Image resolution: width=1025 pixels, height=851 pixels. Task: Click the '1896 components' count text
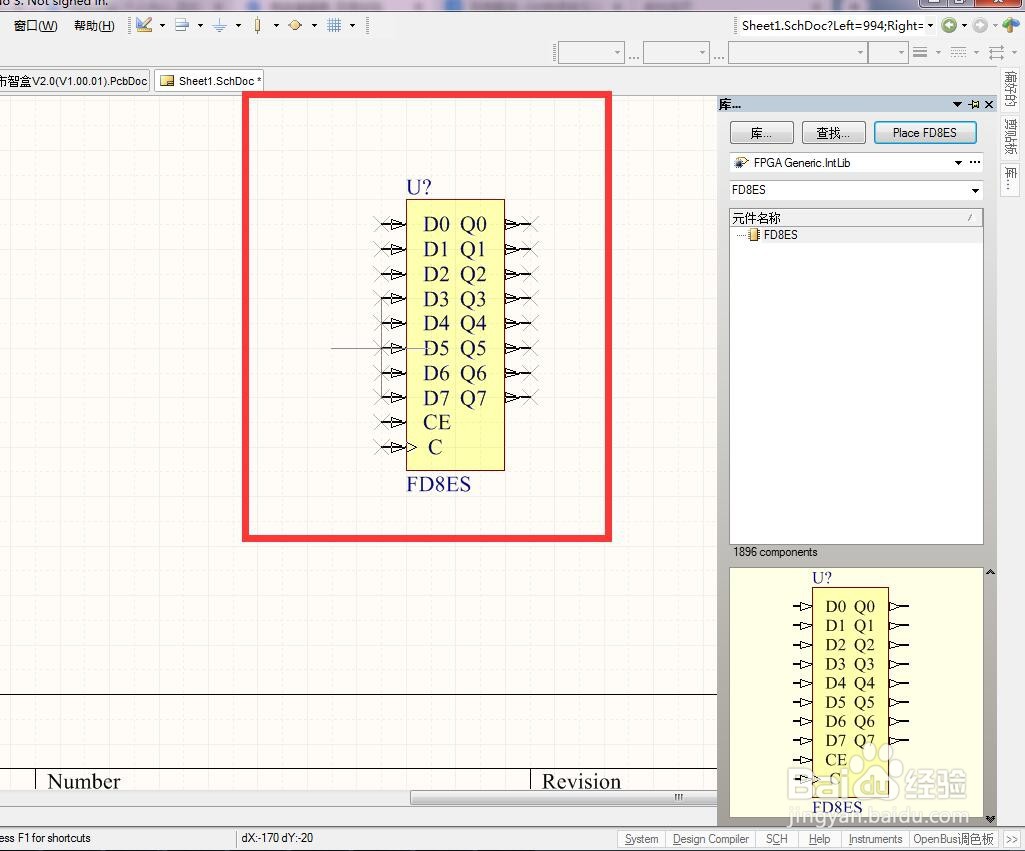pos(775,552)
